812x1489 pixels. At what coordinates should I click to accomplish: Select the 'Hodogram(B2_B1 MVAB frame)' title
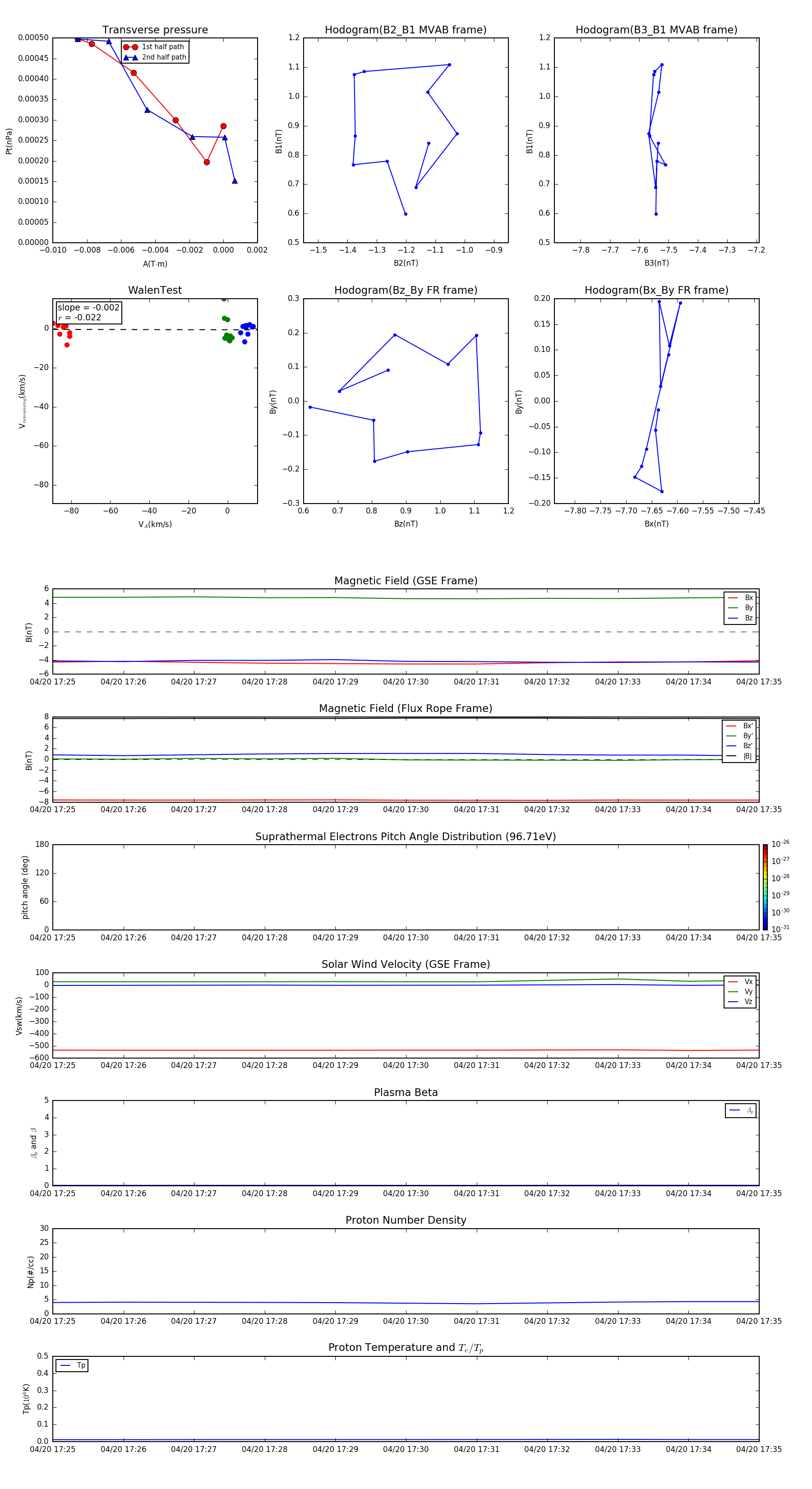click(x=406, y=30)
